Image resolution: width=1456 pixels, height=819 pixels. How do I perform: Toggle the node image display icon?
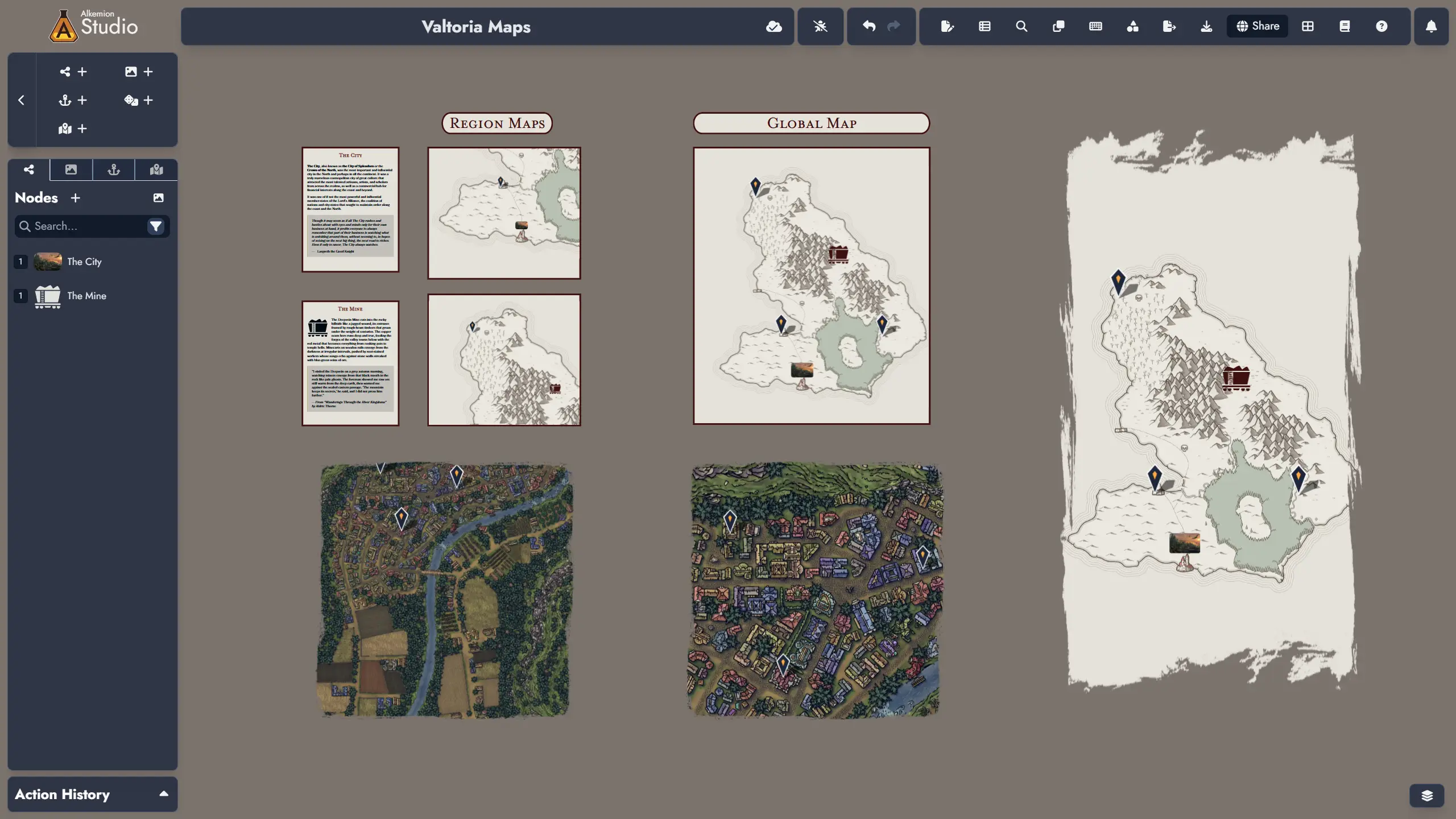point(158,197)
